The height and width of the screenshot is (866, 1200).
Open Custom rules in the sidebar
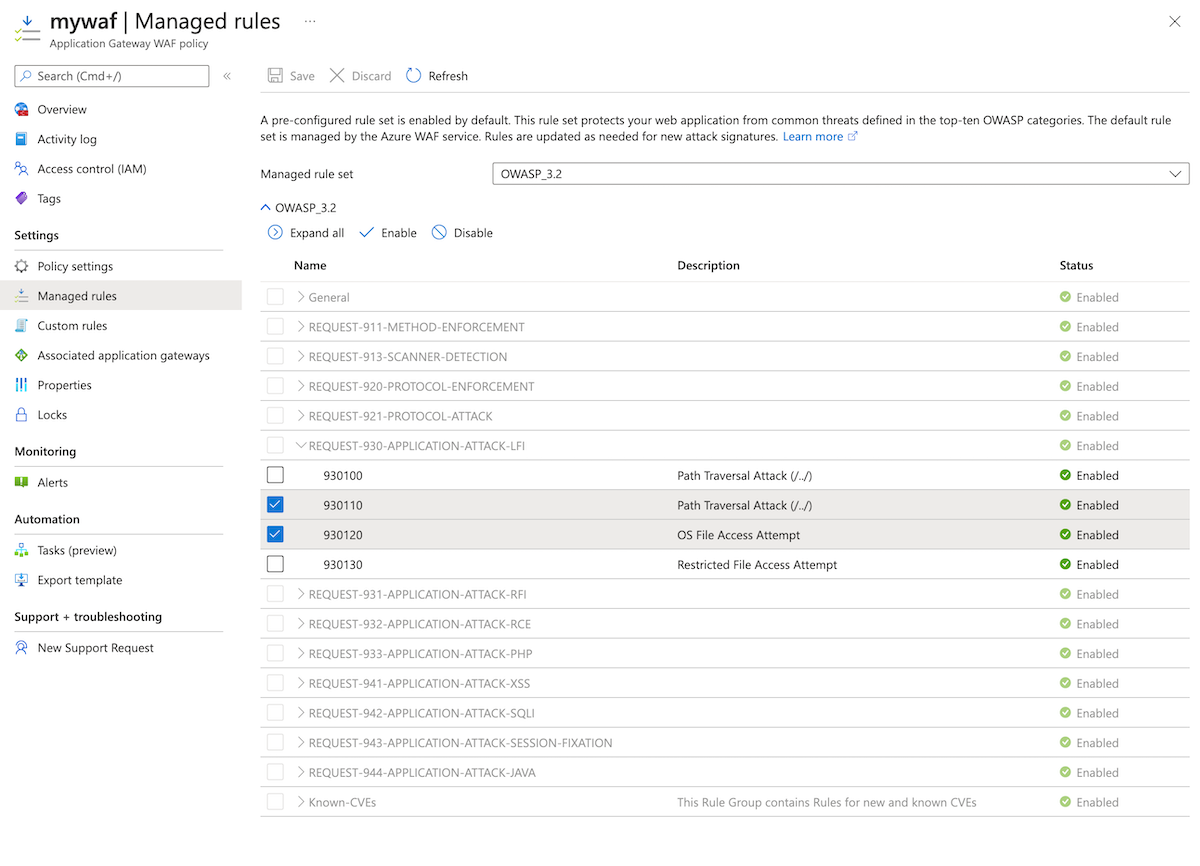coord(72,326)
